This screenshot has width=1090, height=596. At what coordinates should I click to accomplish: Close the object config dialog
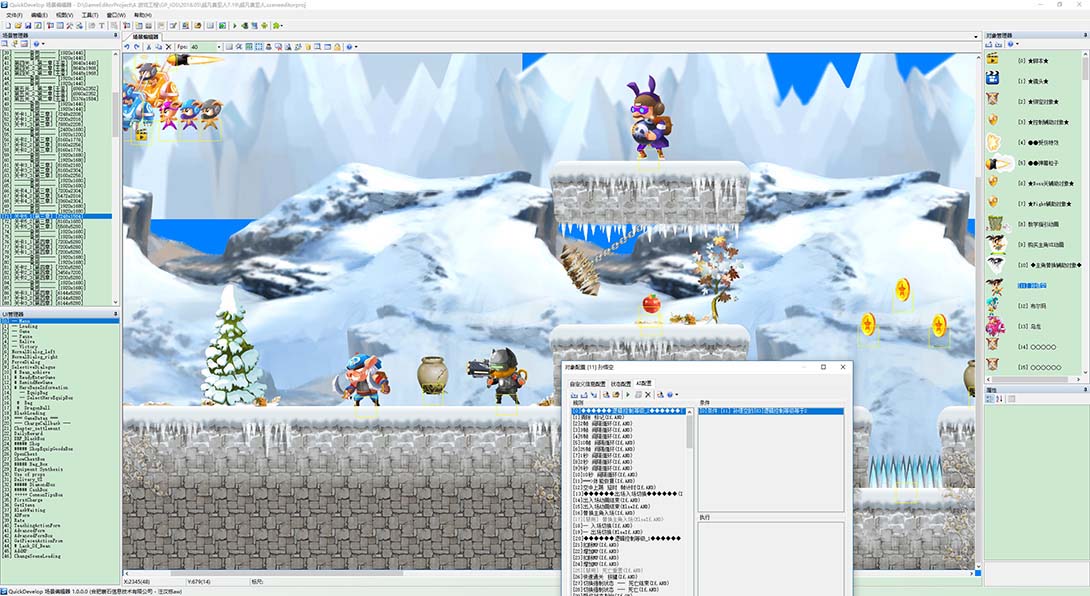point(843,367)
